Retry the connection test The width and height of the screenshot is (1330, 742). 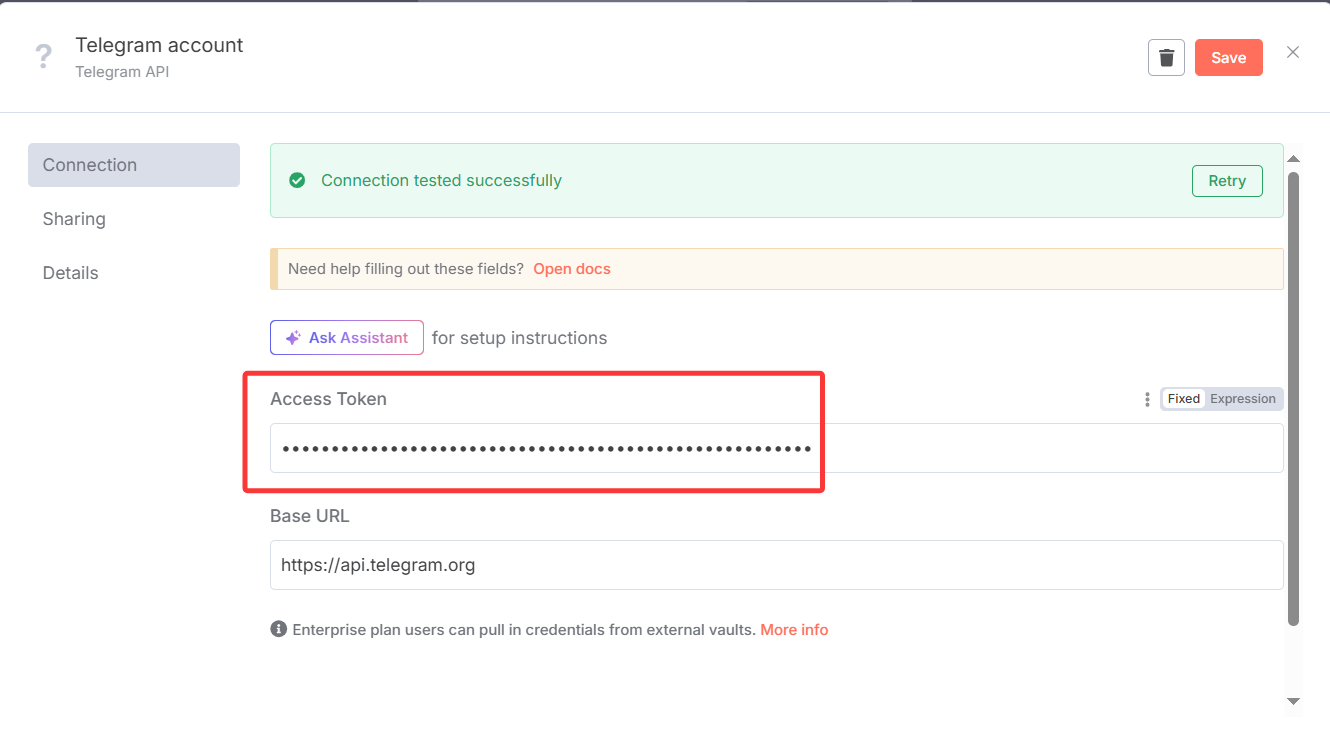(1227, 181)
